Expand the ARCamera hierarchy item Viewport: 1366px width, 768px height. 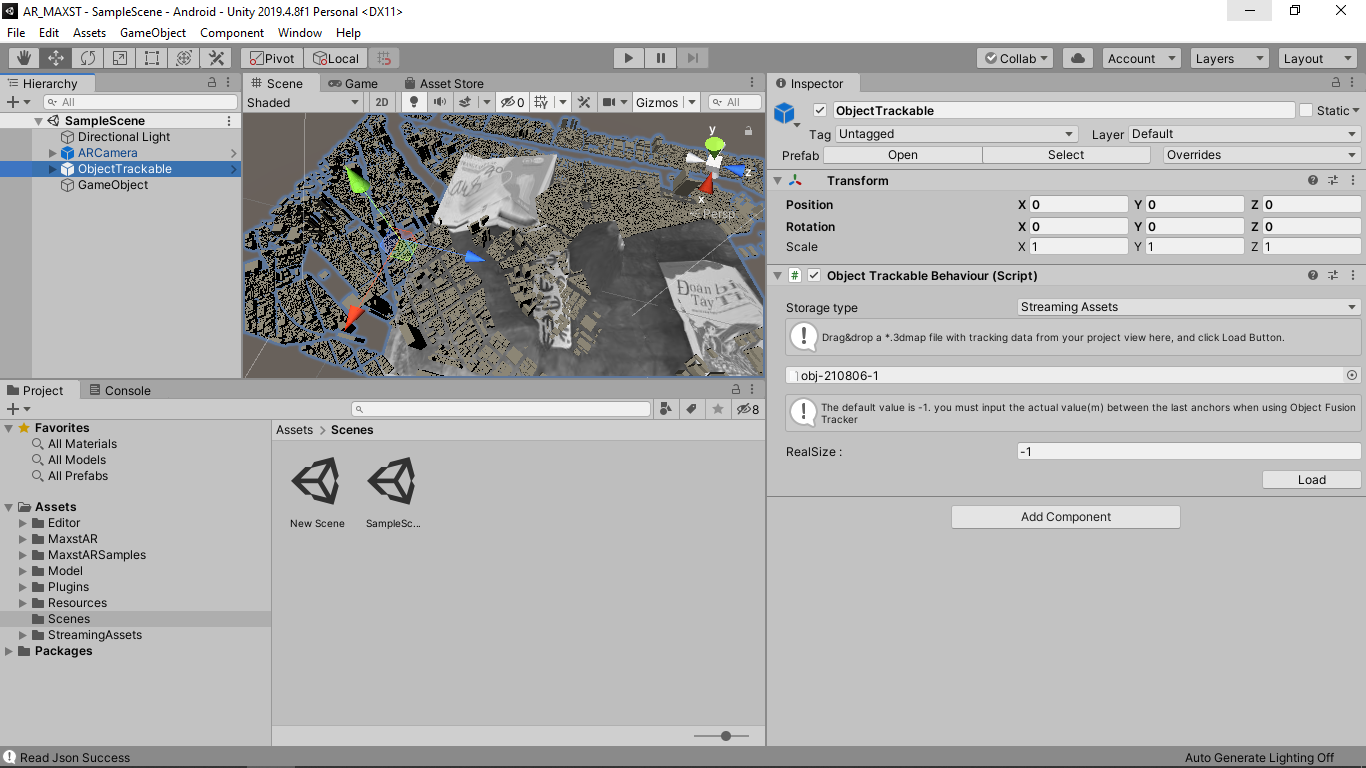click(x=53, y=153)
